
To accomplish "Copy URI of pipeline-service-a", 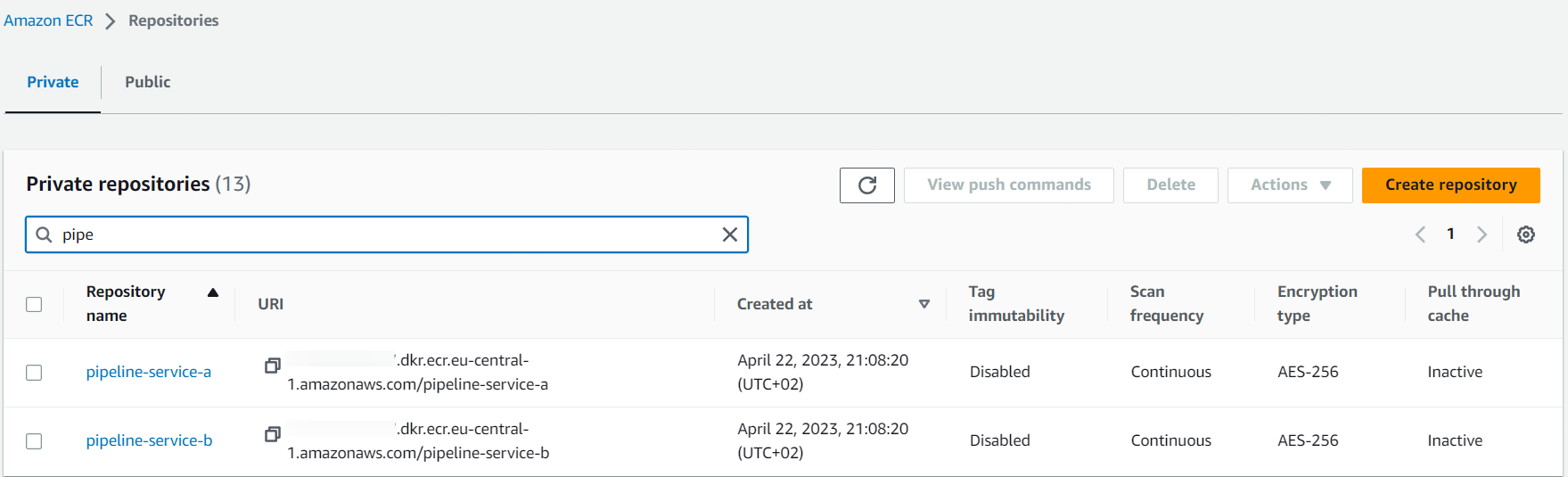I will (273, 366).
